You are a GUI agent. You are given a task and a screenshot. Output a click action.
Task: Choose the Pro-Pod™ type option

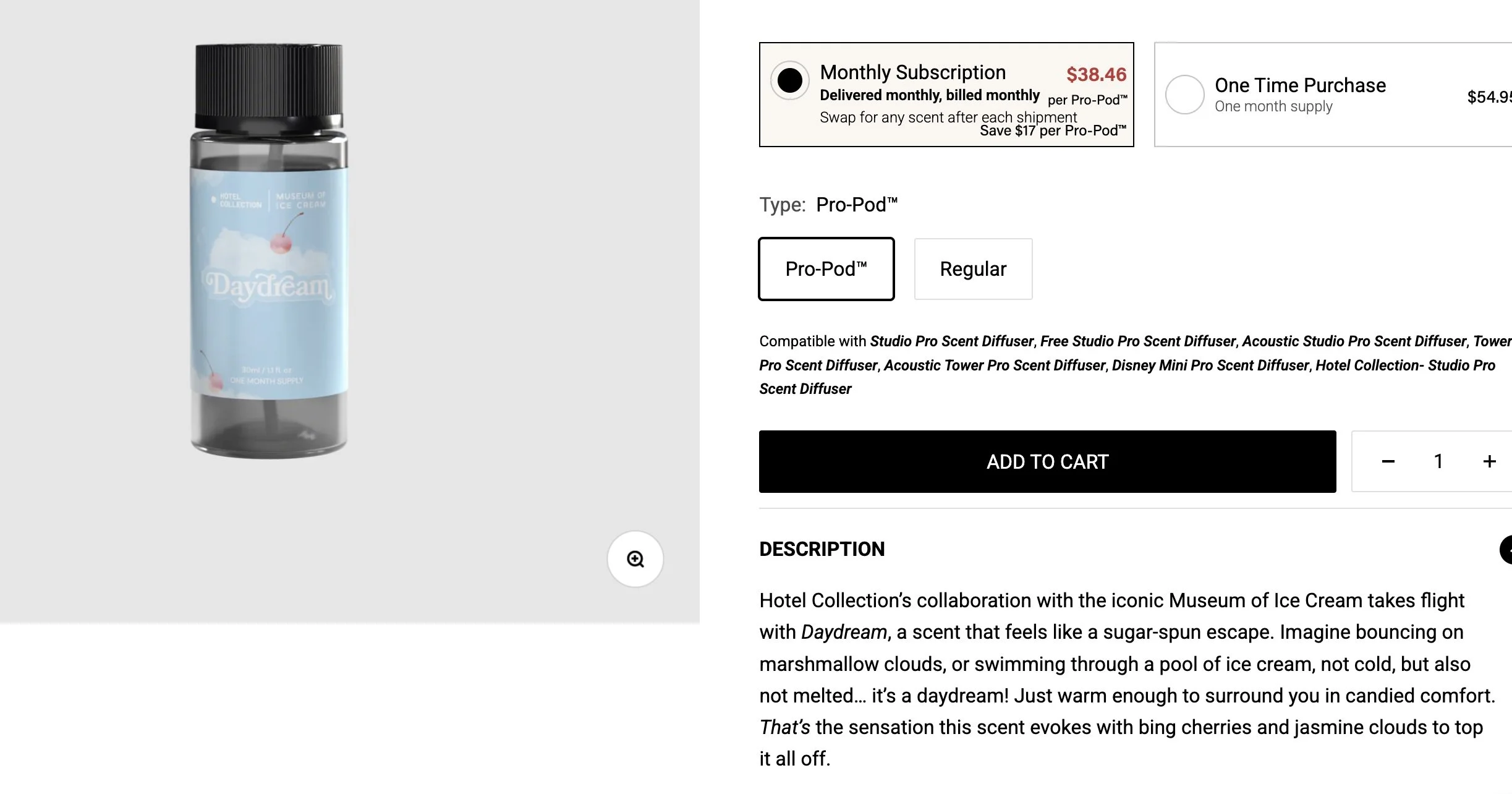826,269
